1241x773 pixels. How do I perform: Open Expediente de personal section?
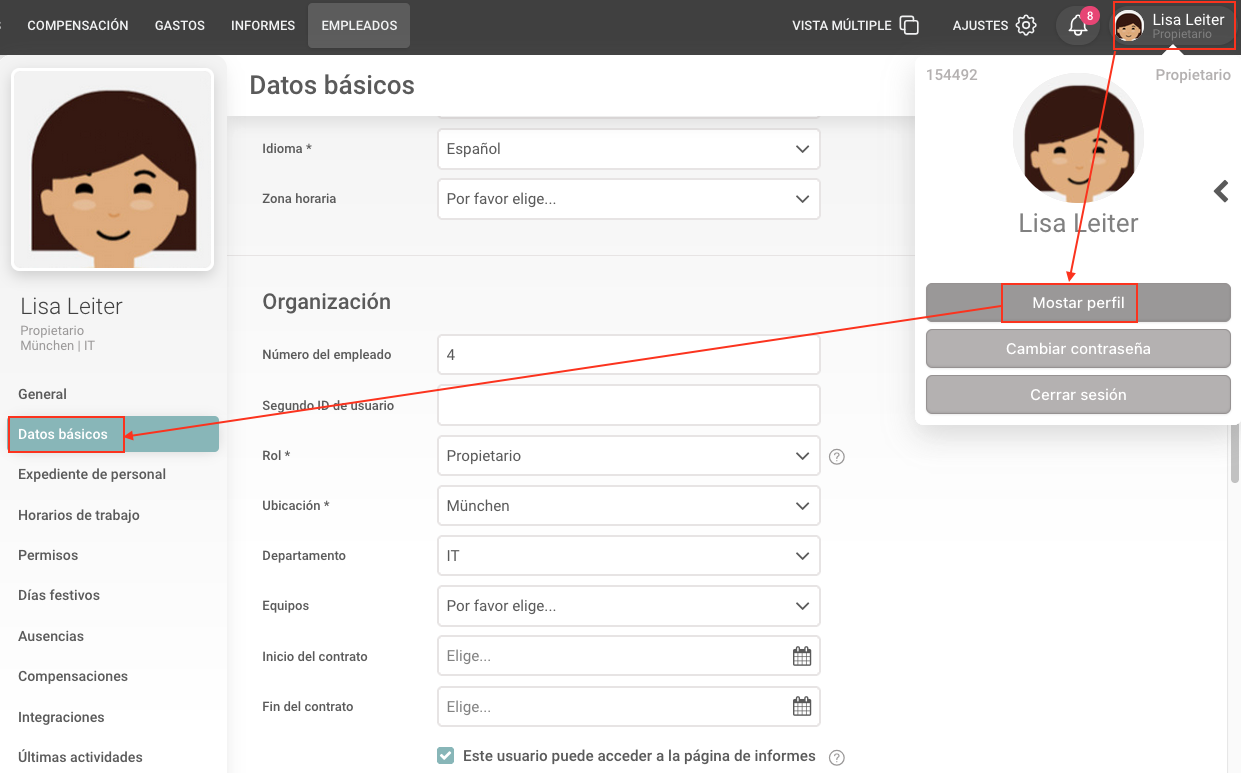[x=92, y=474]
